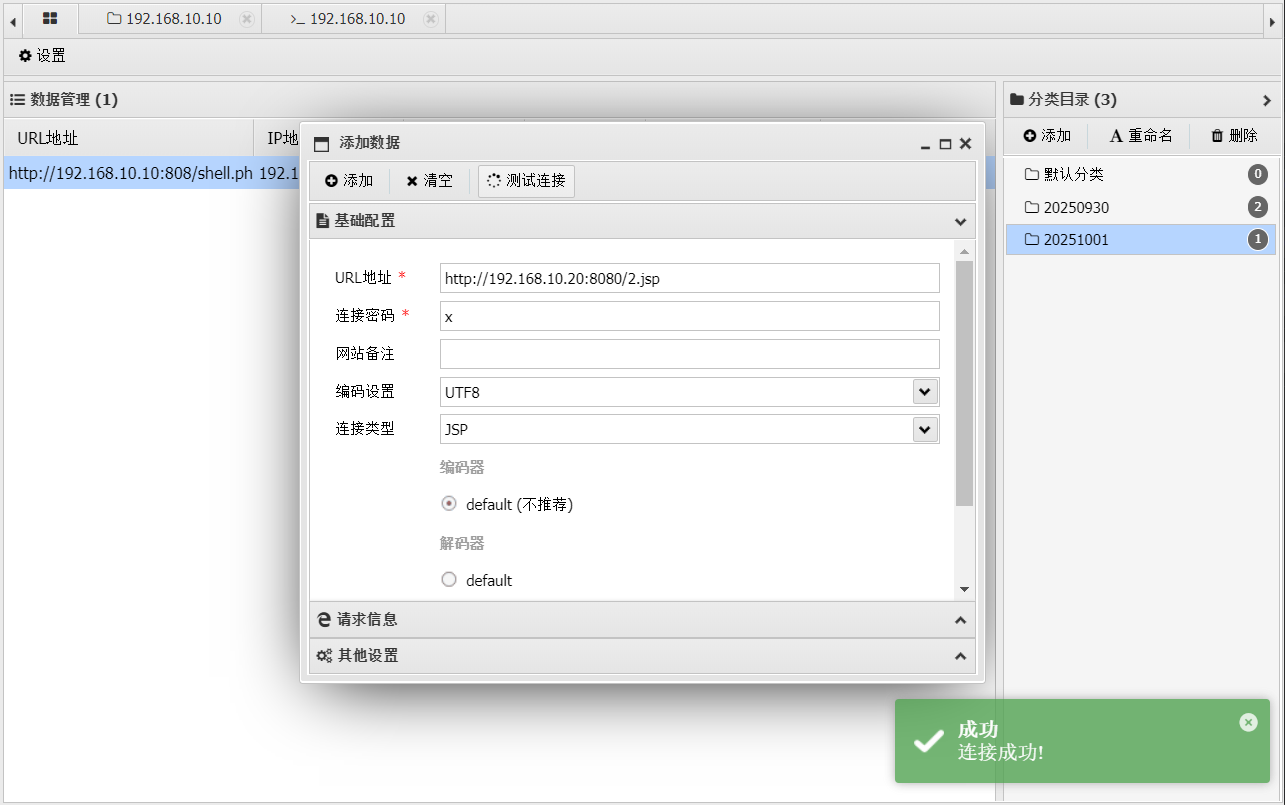Image resolution: width=1285 pixels, height=805 pixels.
Task: Select the default decoder radio button
Action: point(449,580)
